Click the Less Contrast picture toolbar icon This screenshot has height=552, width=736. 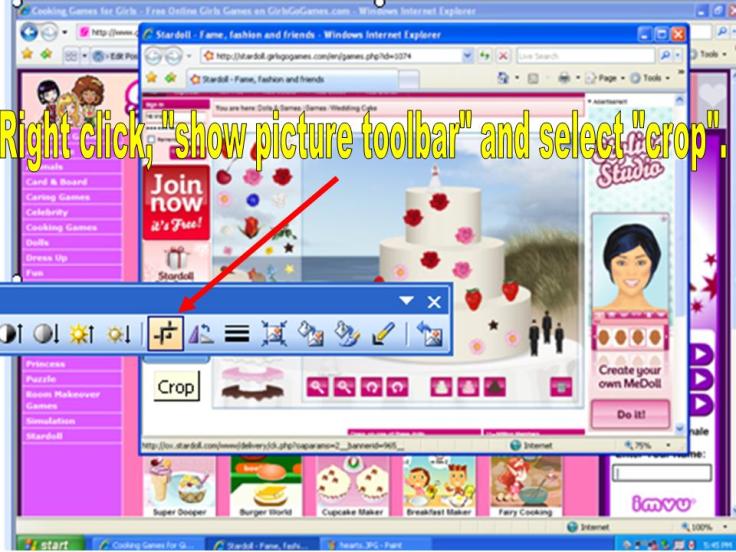click(x=46, y=334)
